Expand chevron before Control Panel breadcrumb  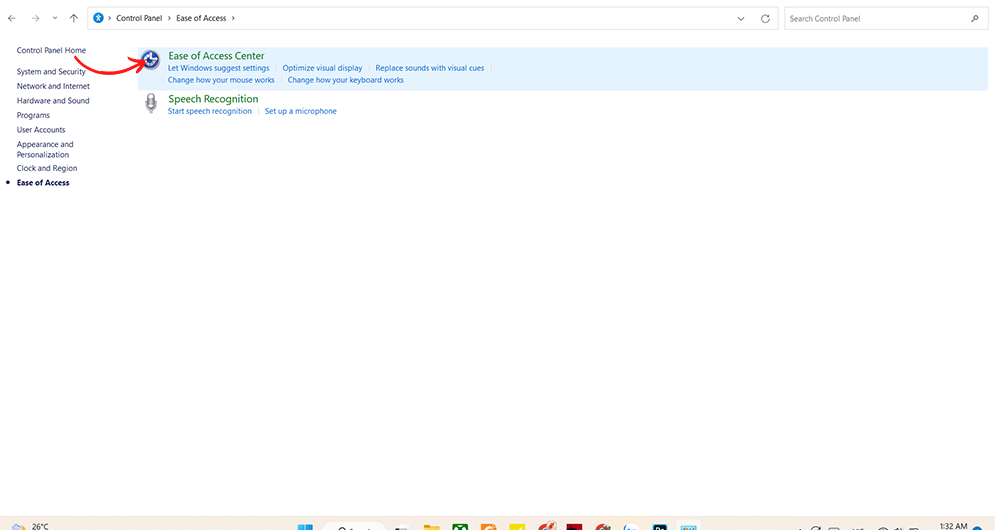(x=110, y=18)
